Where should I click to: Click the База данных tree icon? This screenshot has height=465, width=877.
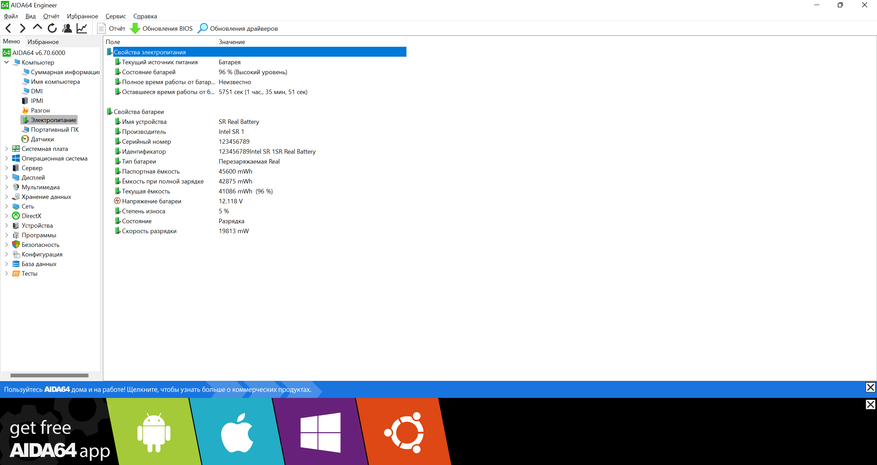pyautogui.click(x=16, y=264)
